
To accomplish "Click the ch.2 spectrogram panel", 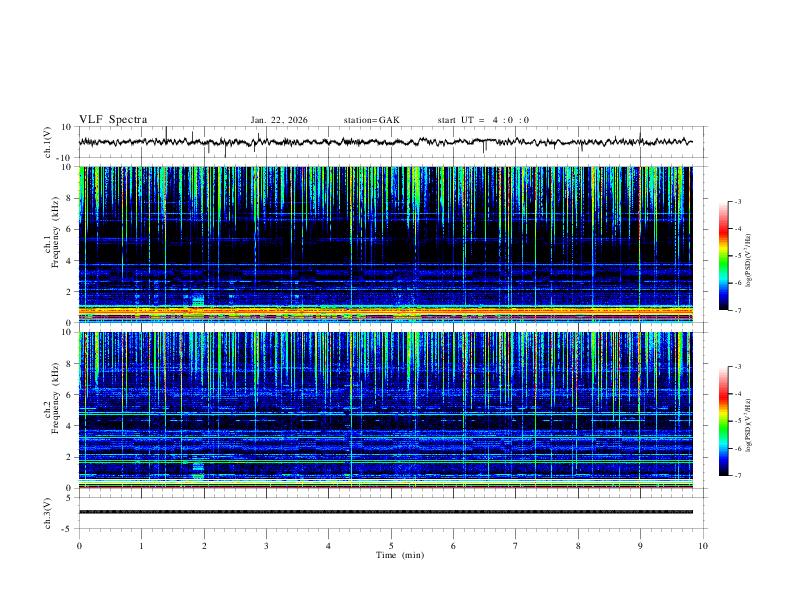I will pyautogui.click(x=385, y=410).
